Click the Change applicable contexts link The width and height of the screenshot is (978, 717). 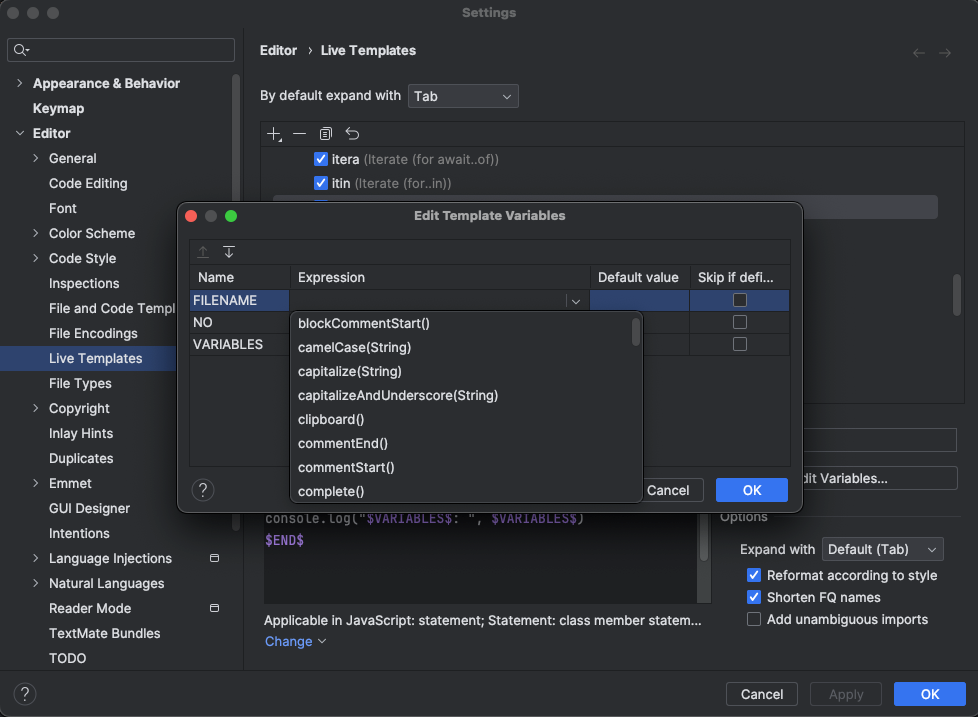295,642
